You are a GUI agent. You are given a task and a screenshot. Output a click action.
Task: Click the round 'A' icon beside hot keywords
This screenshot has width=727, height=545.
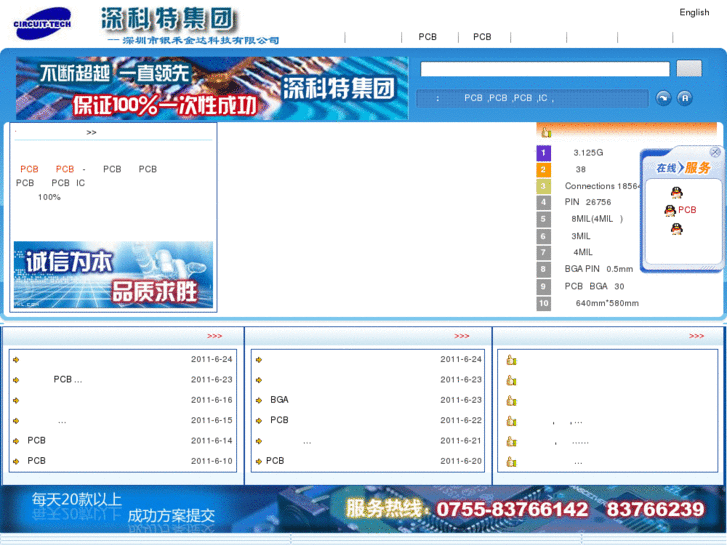coord(685,98)
